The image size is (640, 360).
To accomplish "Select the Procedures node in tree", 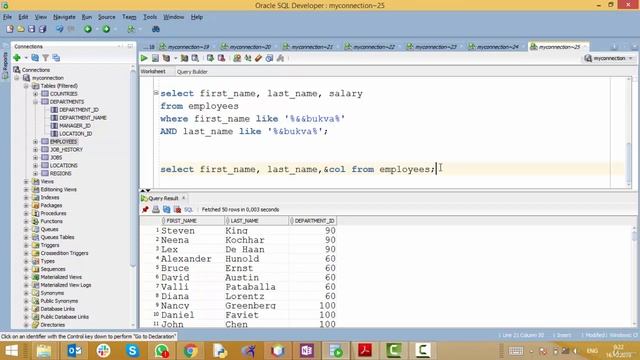I will pyautogui.click(x=53, y=213).
